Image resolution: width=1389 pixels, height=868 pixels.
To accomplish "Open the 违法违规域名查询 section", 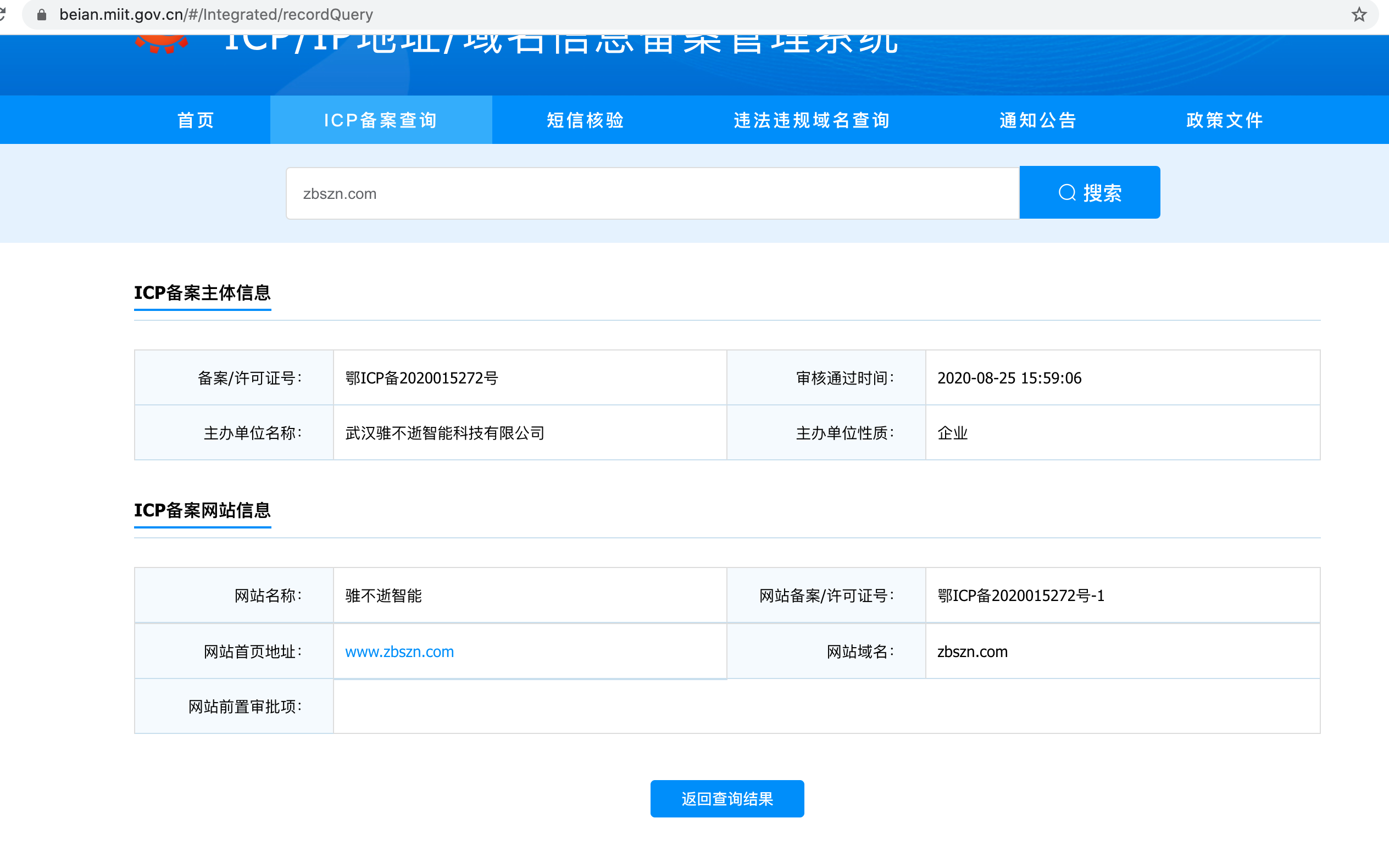I will (811, 120).
